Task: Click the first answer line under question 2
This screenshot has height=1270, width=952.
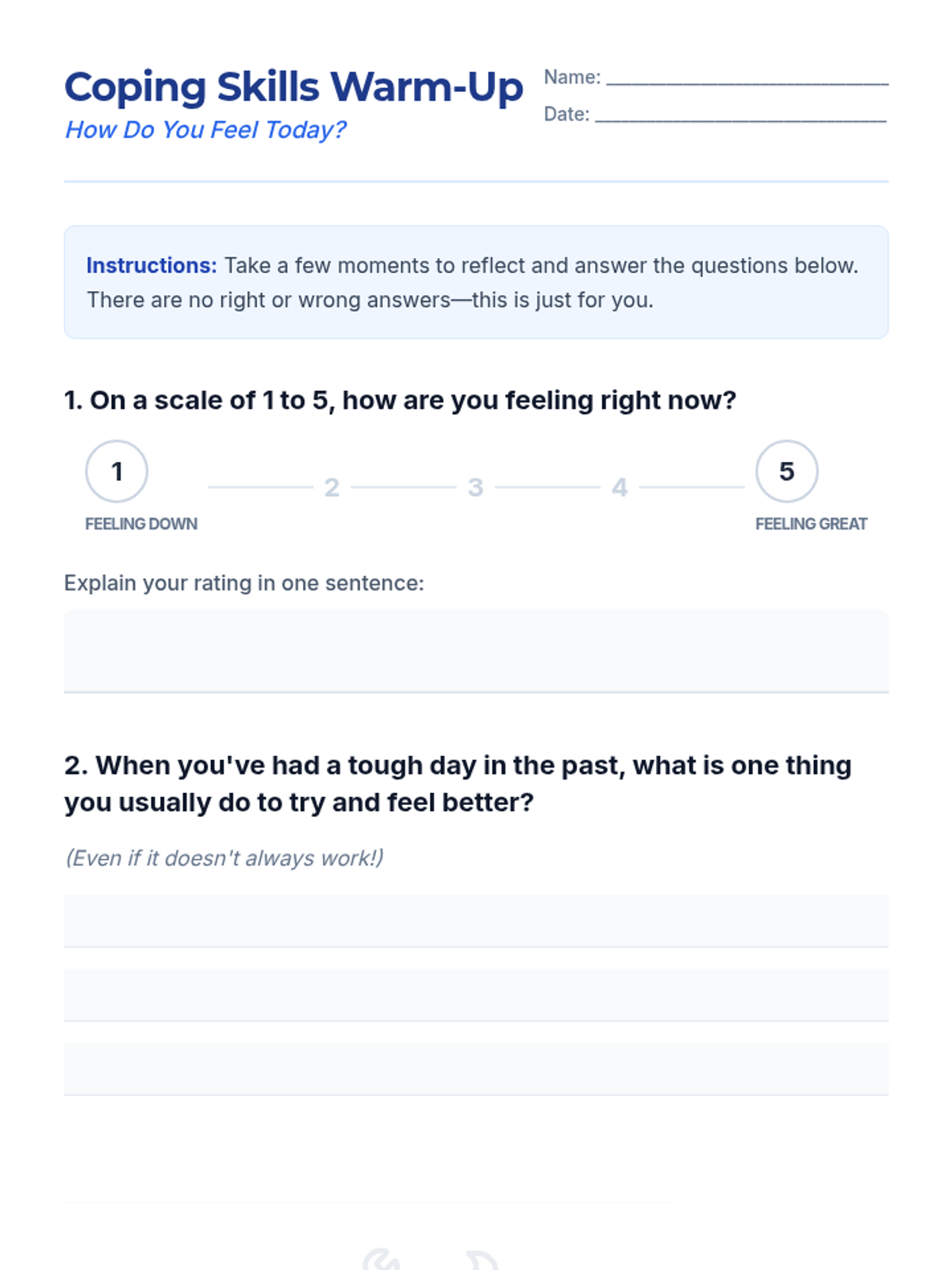Action: [x=476, y=921]
